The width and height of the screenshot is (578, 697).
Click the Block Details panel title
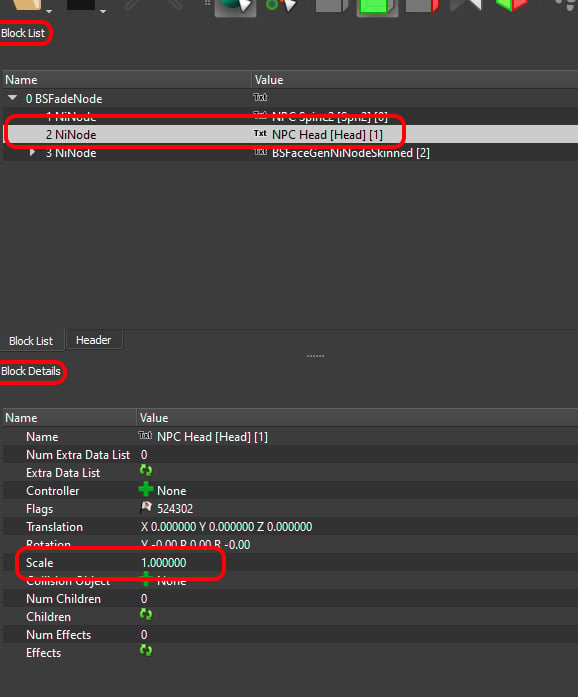pos(31,371)
